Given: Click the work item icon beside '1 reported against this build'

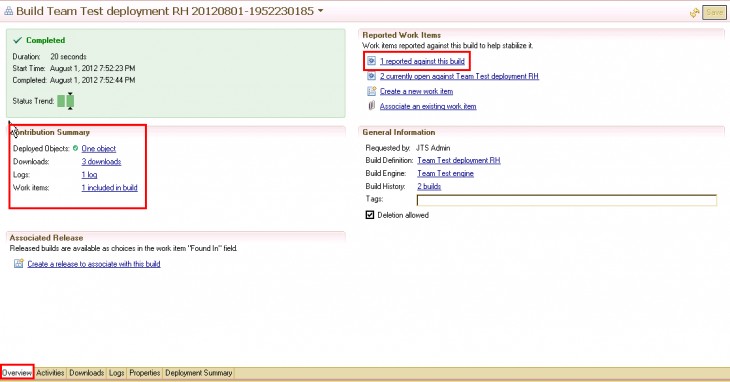Looking at the screenshot, I should 371,61.
